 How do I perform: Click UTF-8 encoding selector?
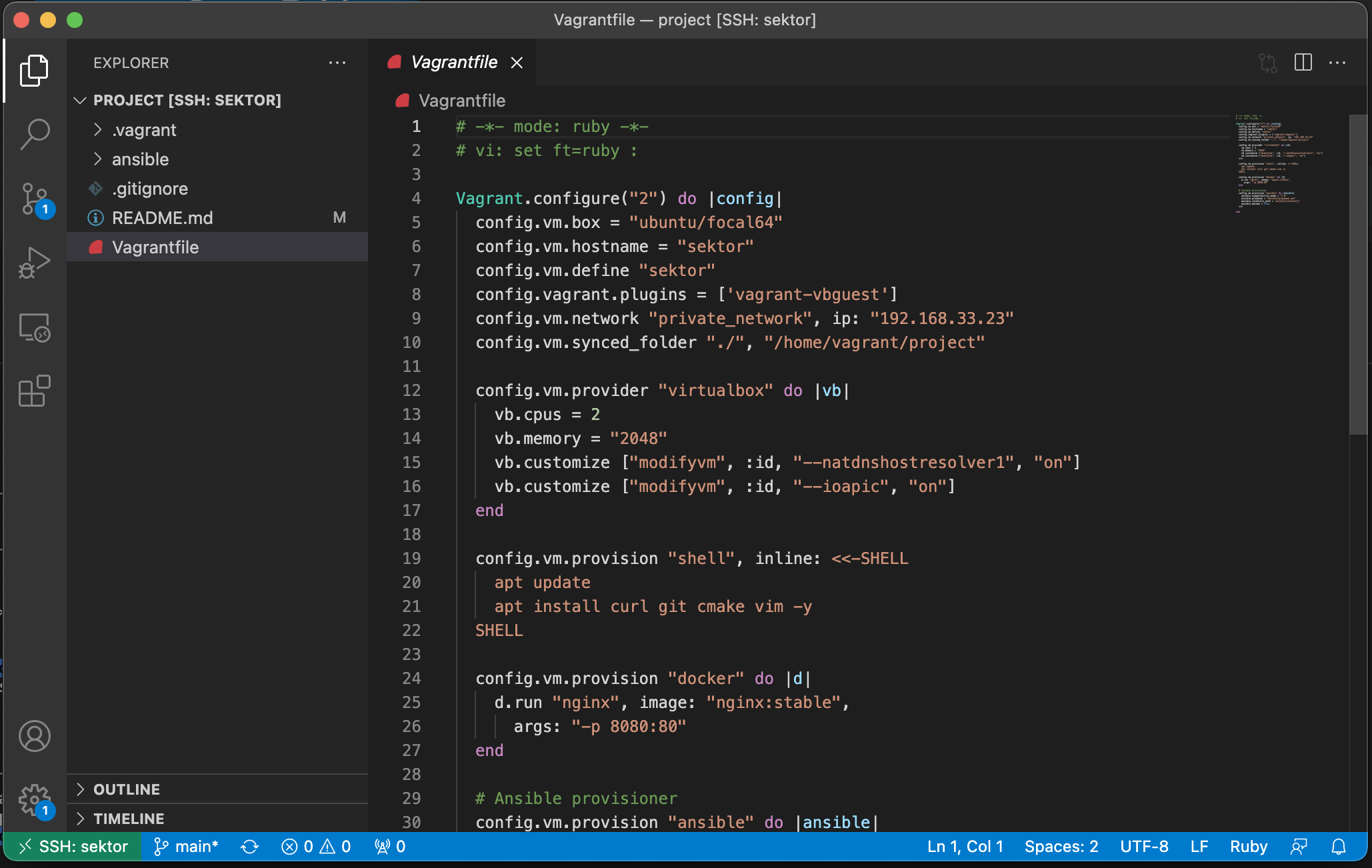click(1144, 847)
